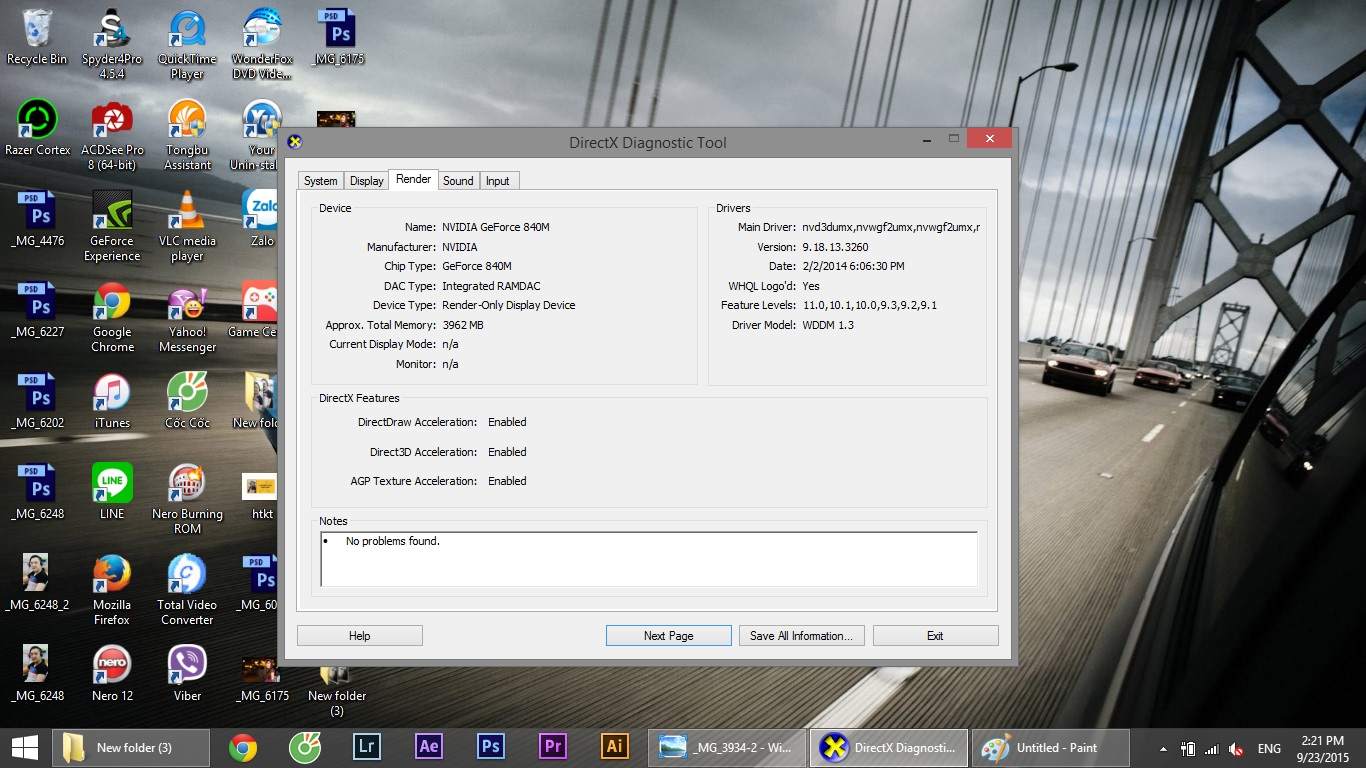Click the driver version 9.18.13.3260
This screenshot has height=768, width=1366.
click(x=835, y=247)
